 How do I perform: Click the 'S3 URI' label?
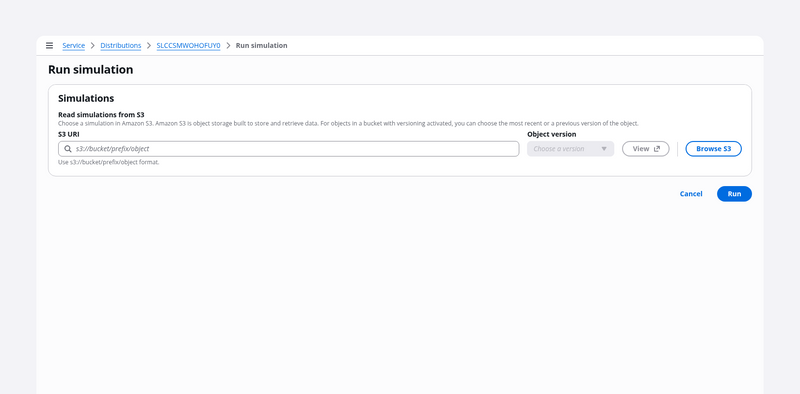(x=69, y=134)
